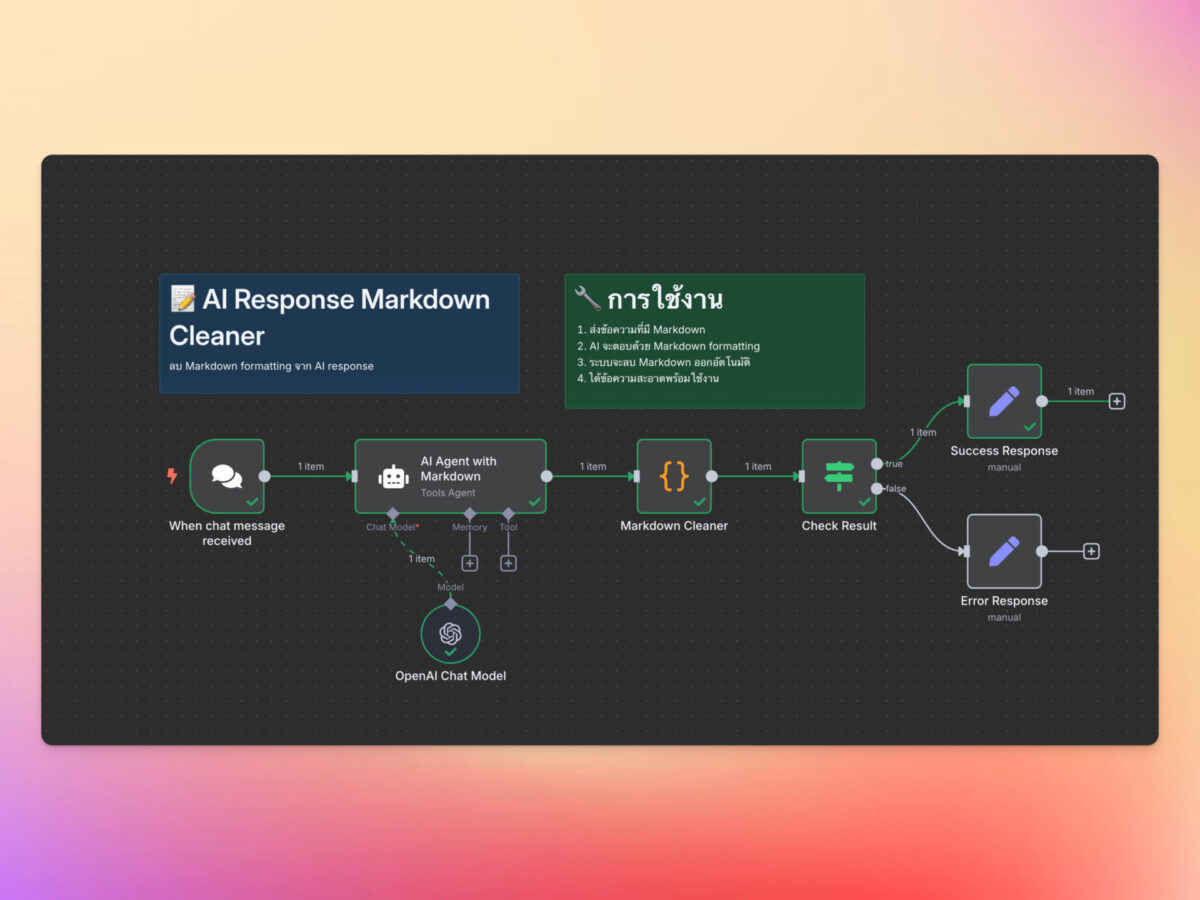Click the chat trigger node output connector
The image size is (1200, 900).
coord(264,476)
